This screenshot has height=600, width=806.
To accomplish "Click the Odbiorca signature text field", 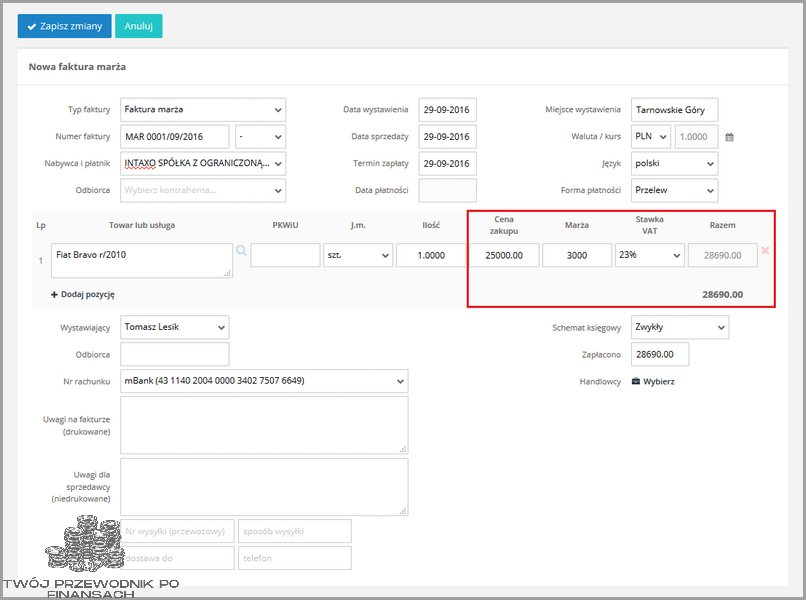I will point(175,354).
